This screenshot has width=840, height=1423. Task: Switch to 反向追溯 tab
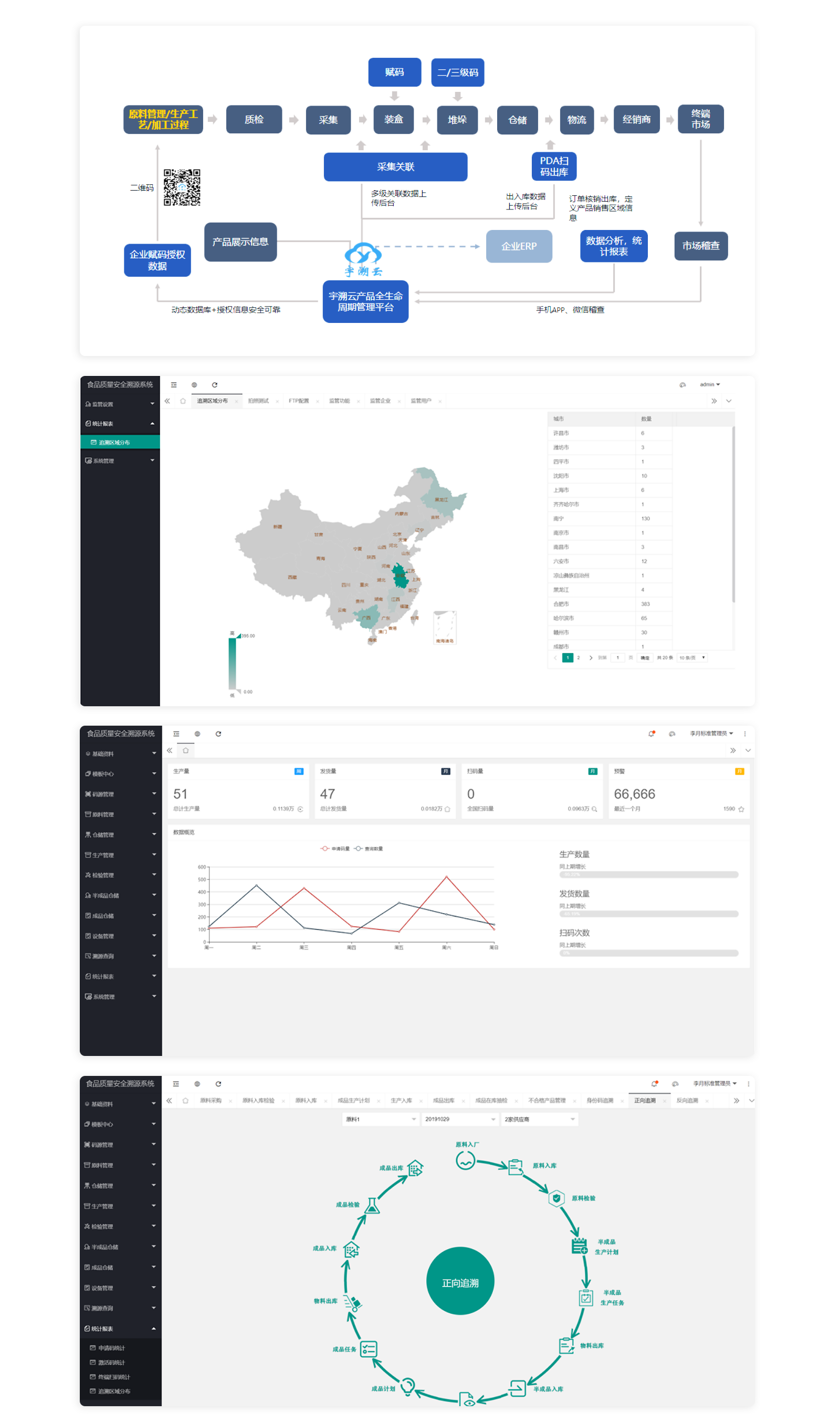(688, 1101)
